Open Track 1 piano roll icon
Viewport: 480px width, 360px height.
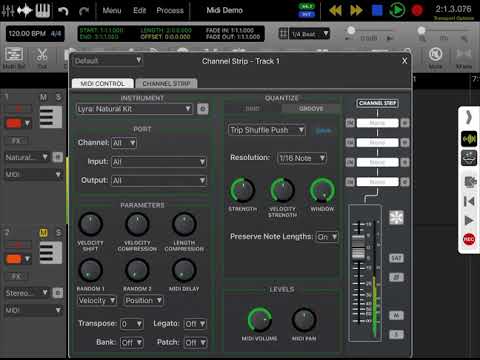point(51,117)
